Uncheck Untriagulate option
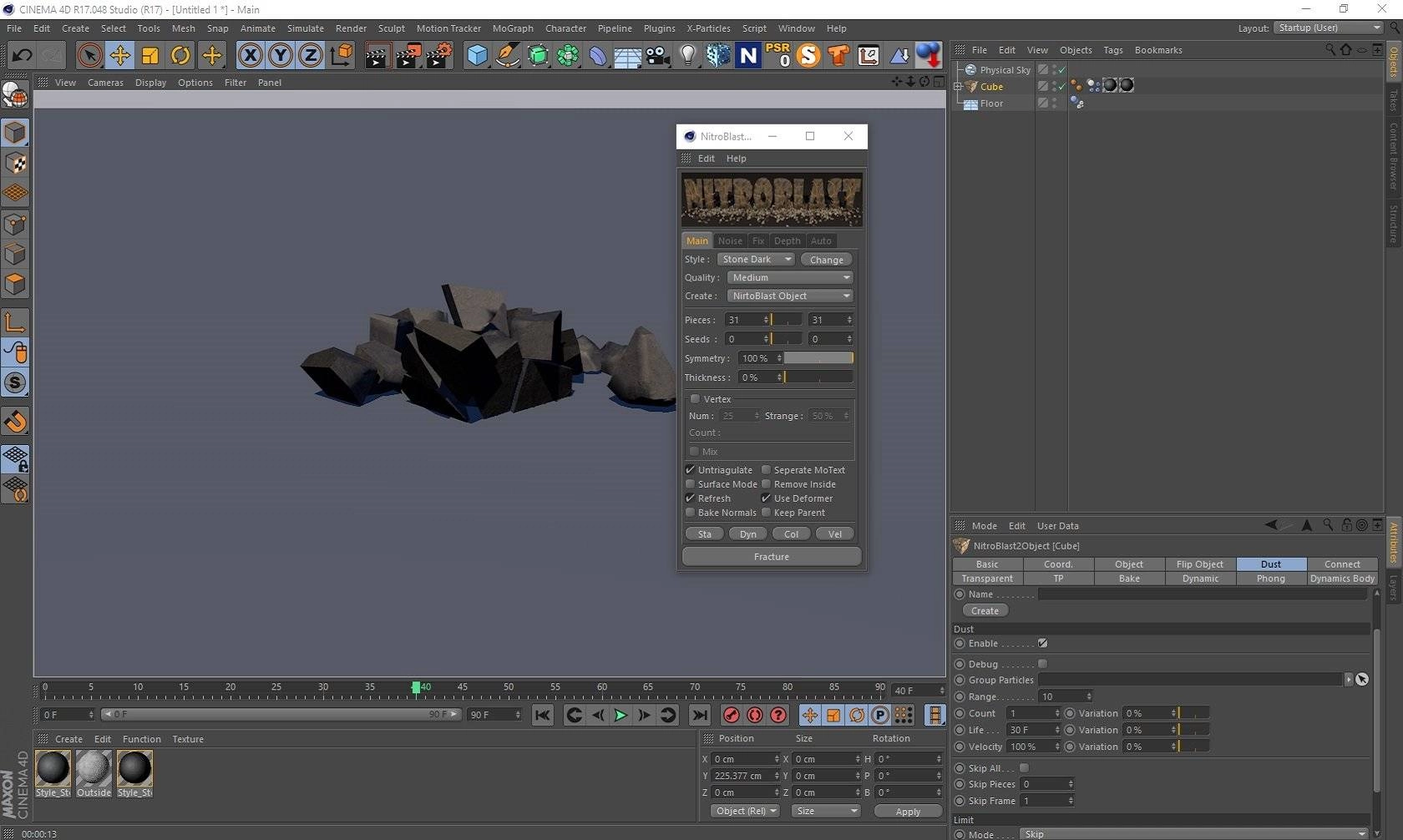Viewport: 1403px width, 840px height. 691,470
